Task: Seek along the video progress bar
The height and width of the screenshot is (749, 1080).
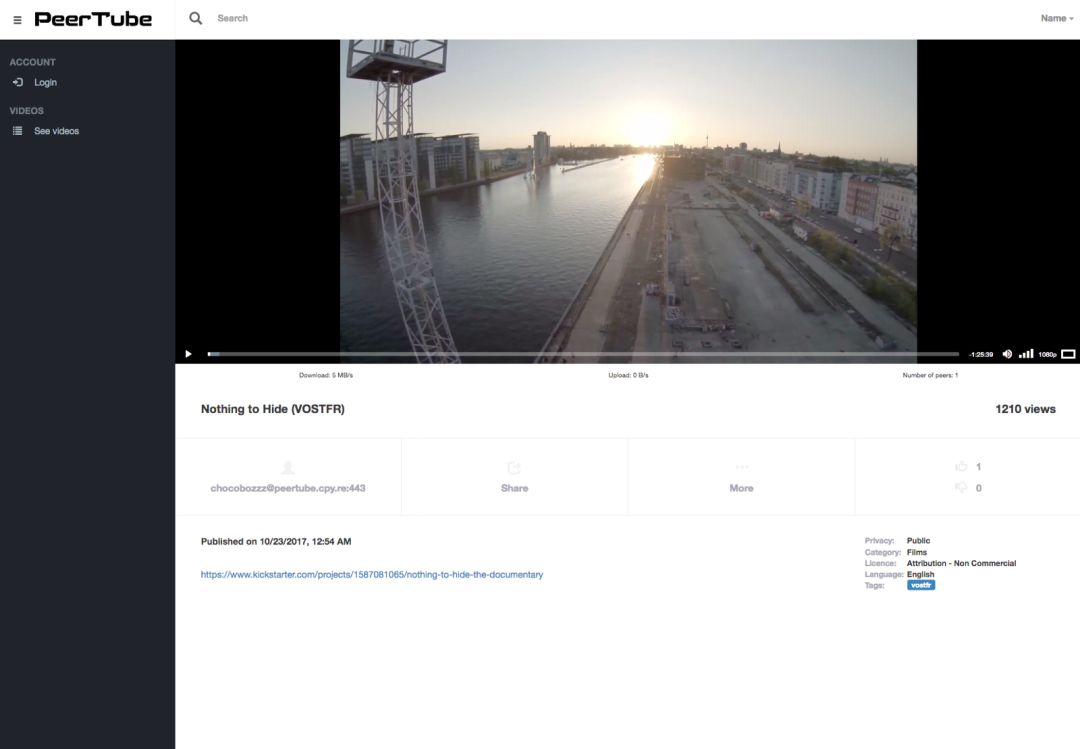Action: coord(582,354)
